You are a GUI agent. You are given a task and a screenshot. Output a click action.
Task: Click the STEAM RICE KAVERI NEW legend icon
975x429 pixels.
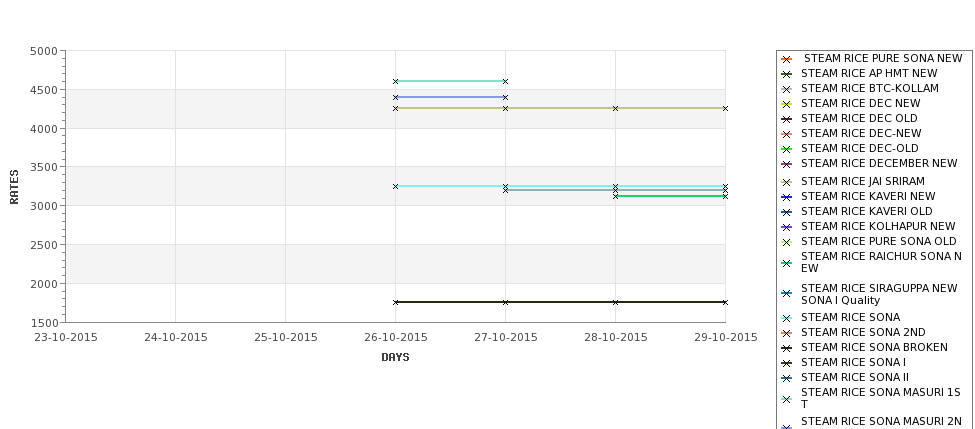coord(786,197)
